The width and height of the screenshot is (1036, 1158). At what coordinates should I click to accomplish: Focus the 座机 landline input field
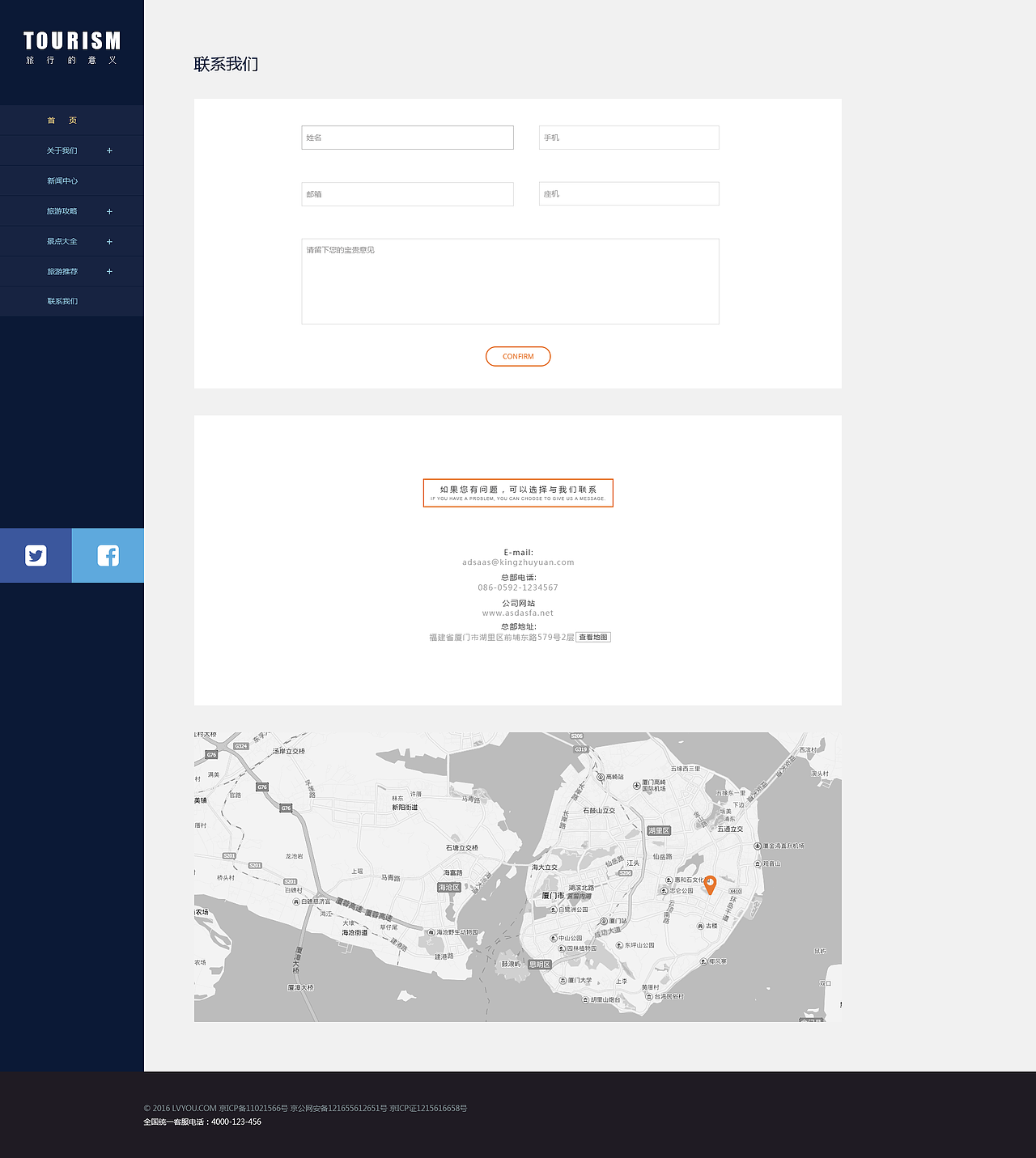coord(629,194)
